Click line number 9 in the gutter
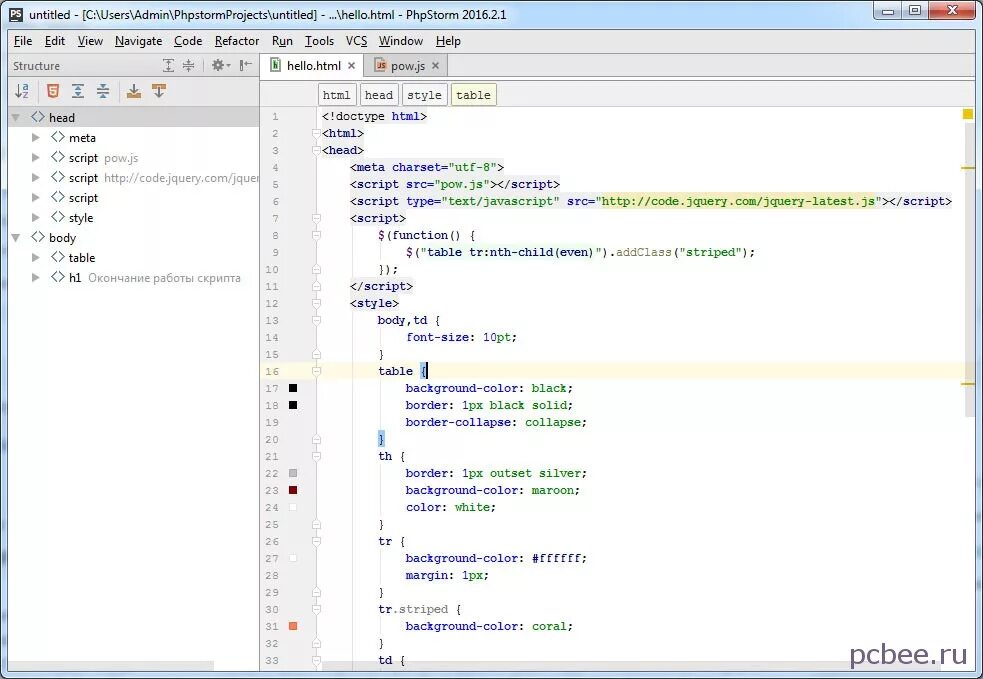The width and height of the screenshot is (983, 679). [x=275, y=252]
